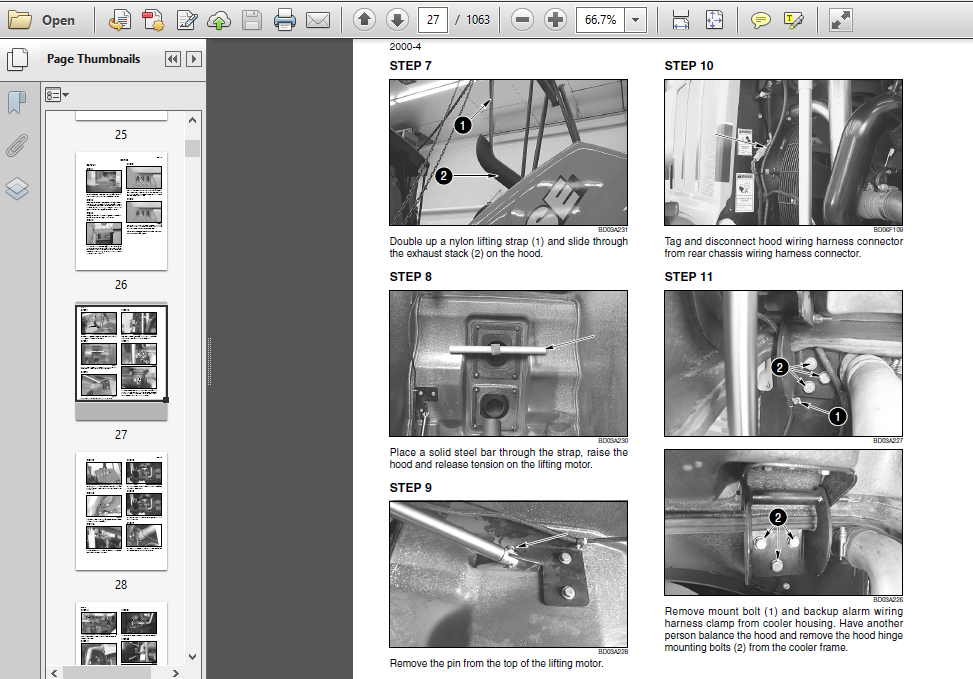The image size is (973, 679).
Task: Click the 'Double up a nylon lifting strap' caption
Action: click(508, 247)
